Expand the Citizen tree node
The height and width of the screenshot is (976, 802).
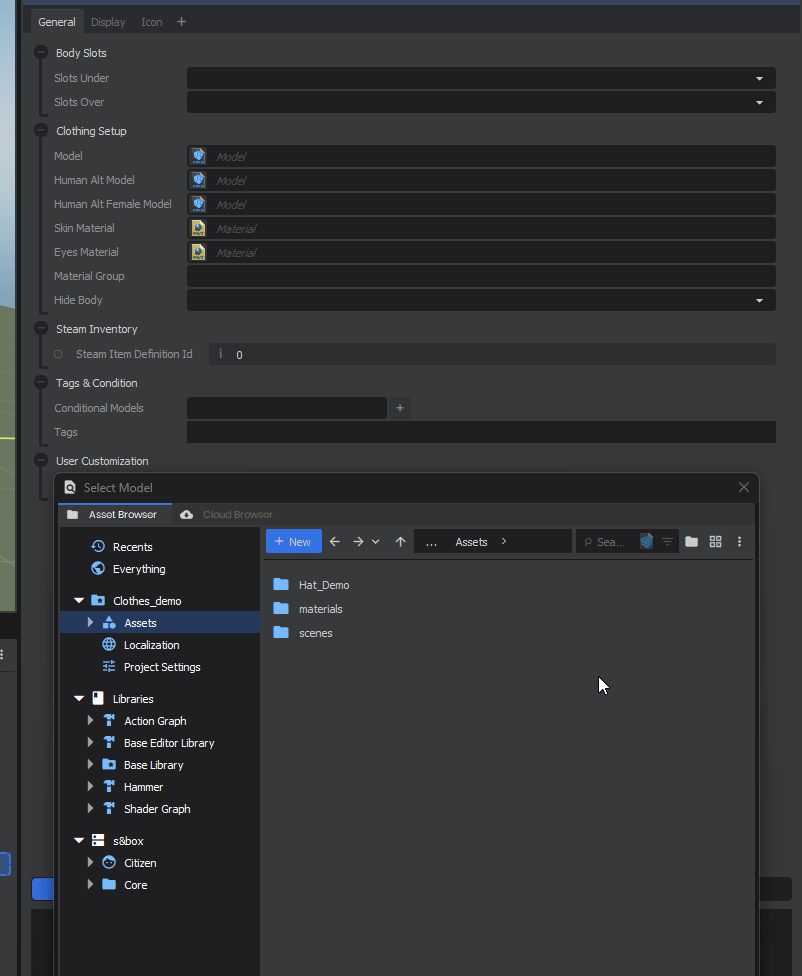(x=90, y=863)
